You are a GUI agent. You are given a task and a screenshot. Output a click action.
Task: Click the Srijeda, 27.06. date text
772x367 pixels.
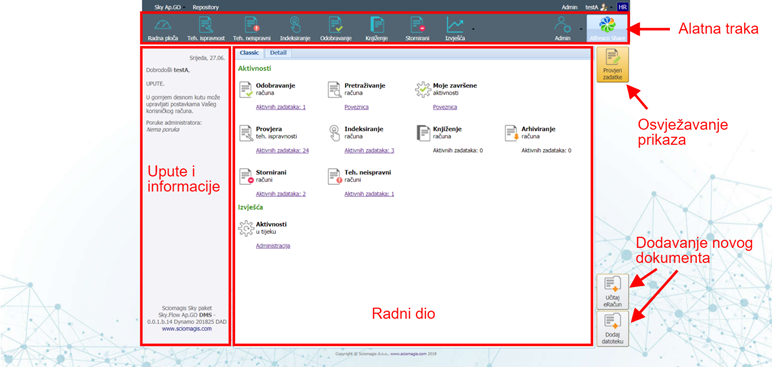point(207,58)
